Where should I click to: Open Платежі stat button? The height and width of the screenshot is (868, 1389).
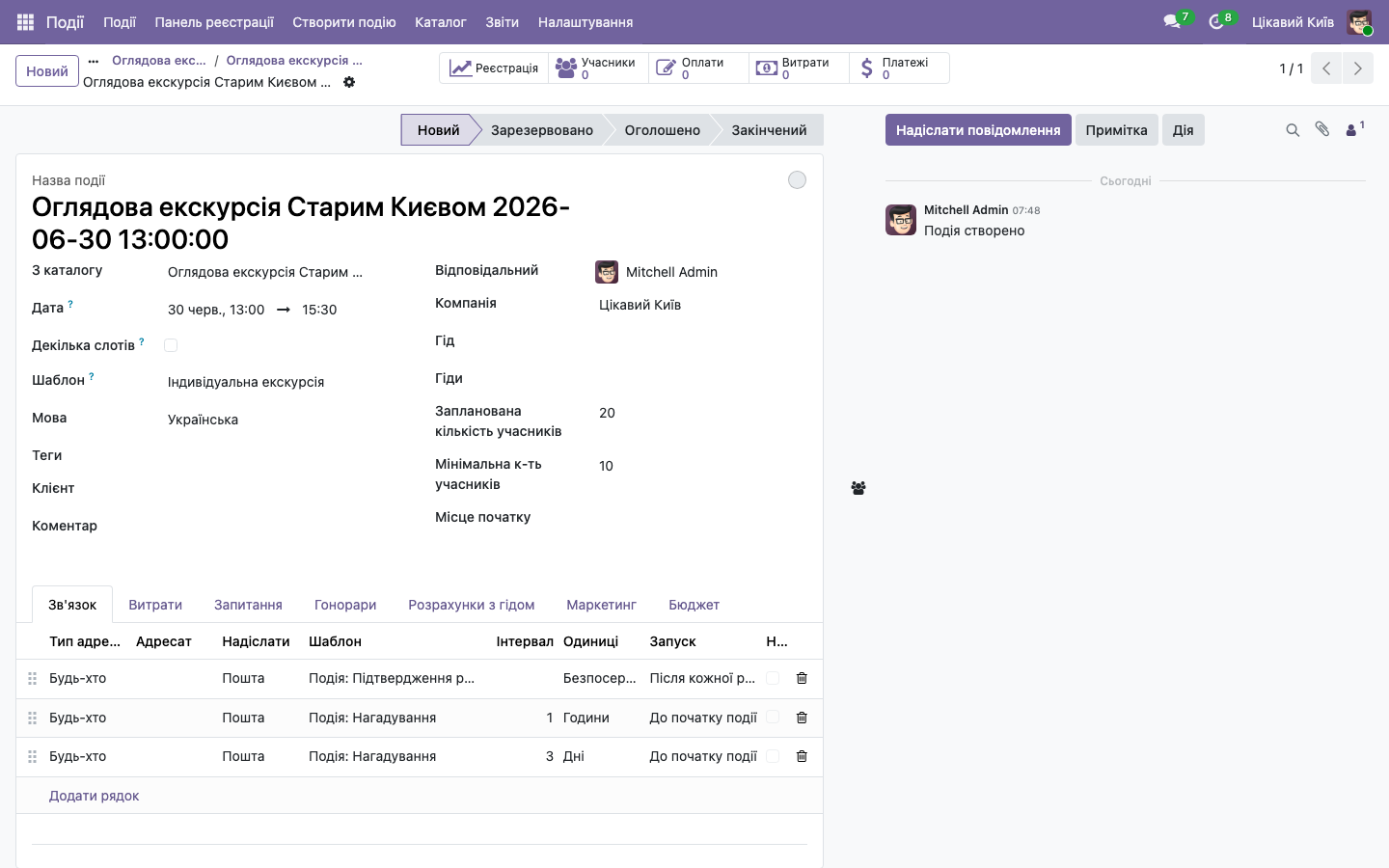(900, 68)
